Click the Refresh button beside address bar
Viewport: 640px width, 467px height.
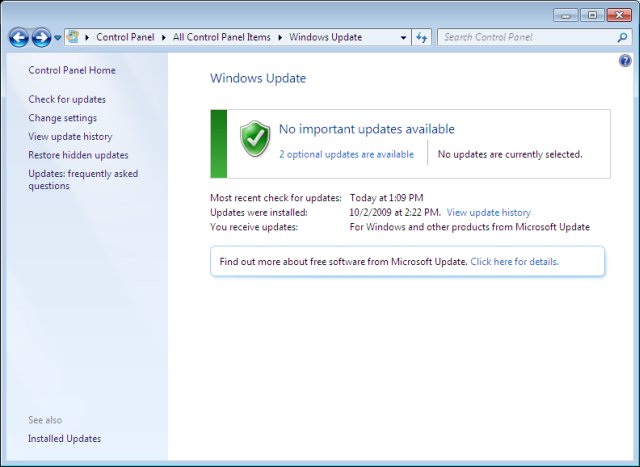point(421,37)
